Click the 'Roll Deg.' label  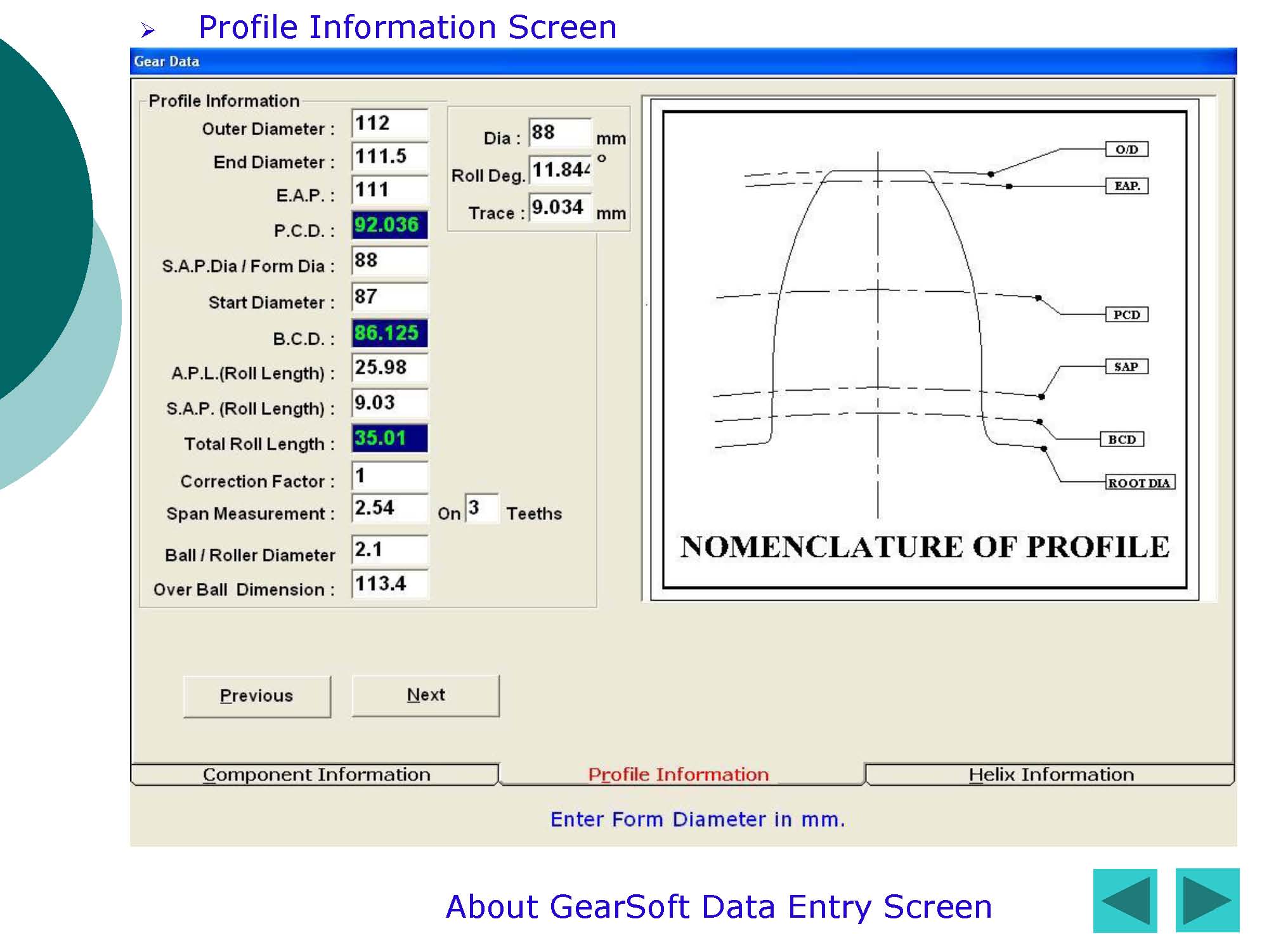tap(488, 176)
